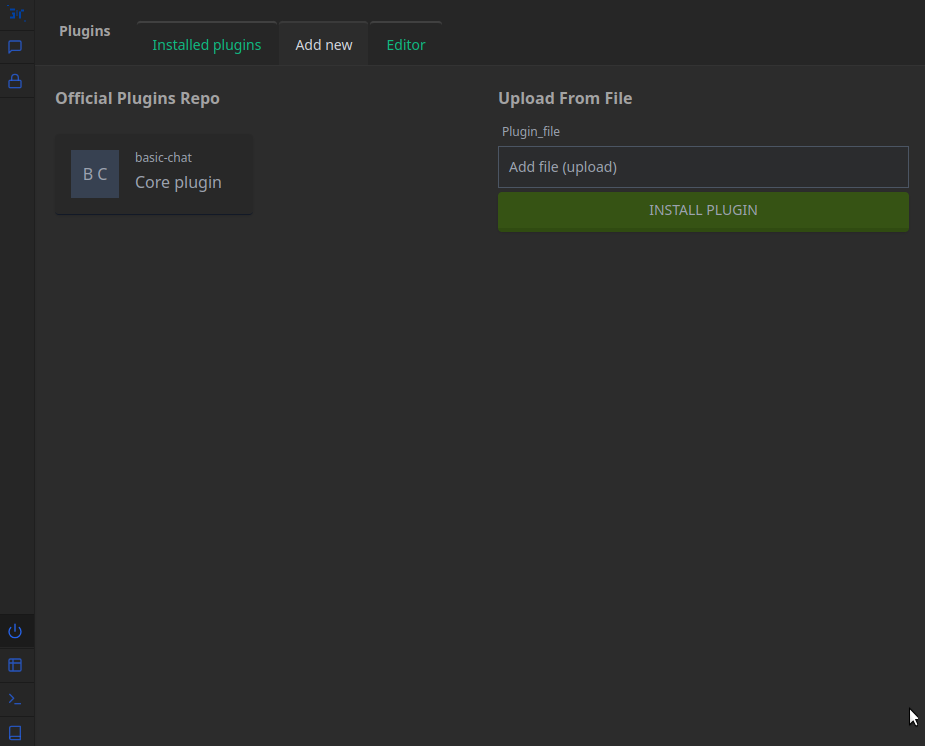
Task: Open the chat icon in the sidebar
Action: click(15, 47)
